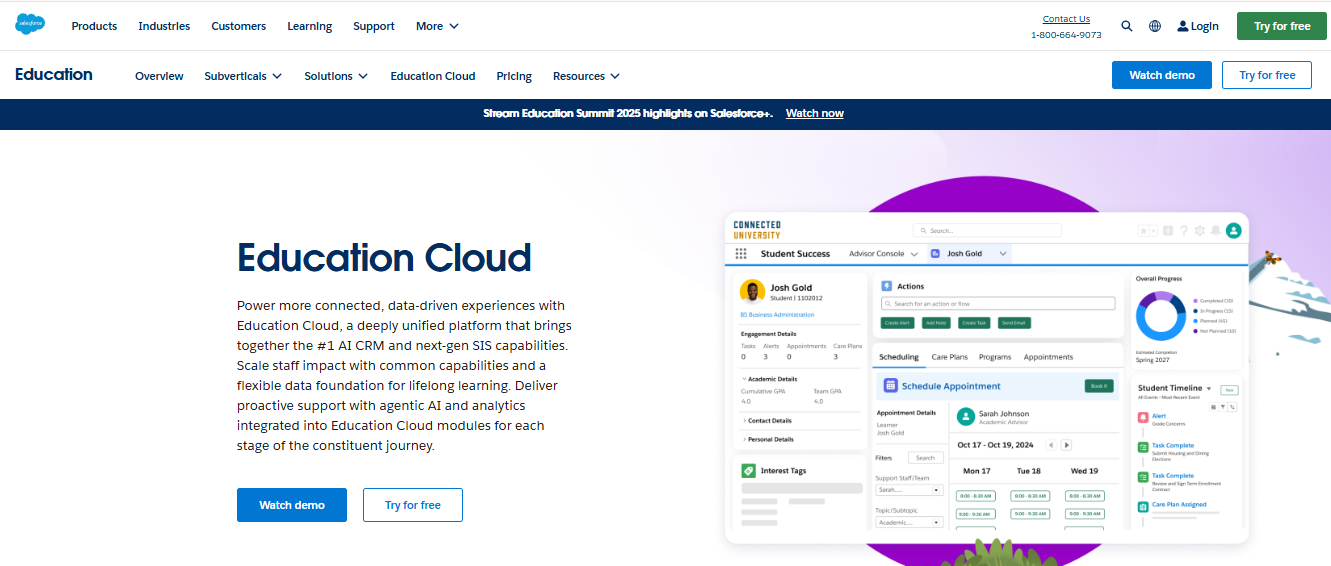Switch to the Care Plans tab
1331x566 pixels.
949,357
